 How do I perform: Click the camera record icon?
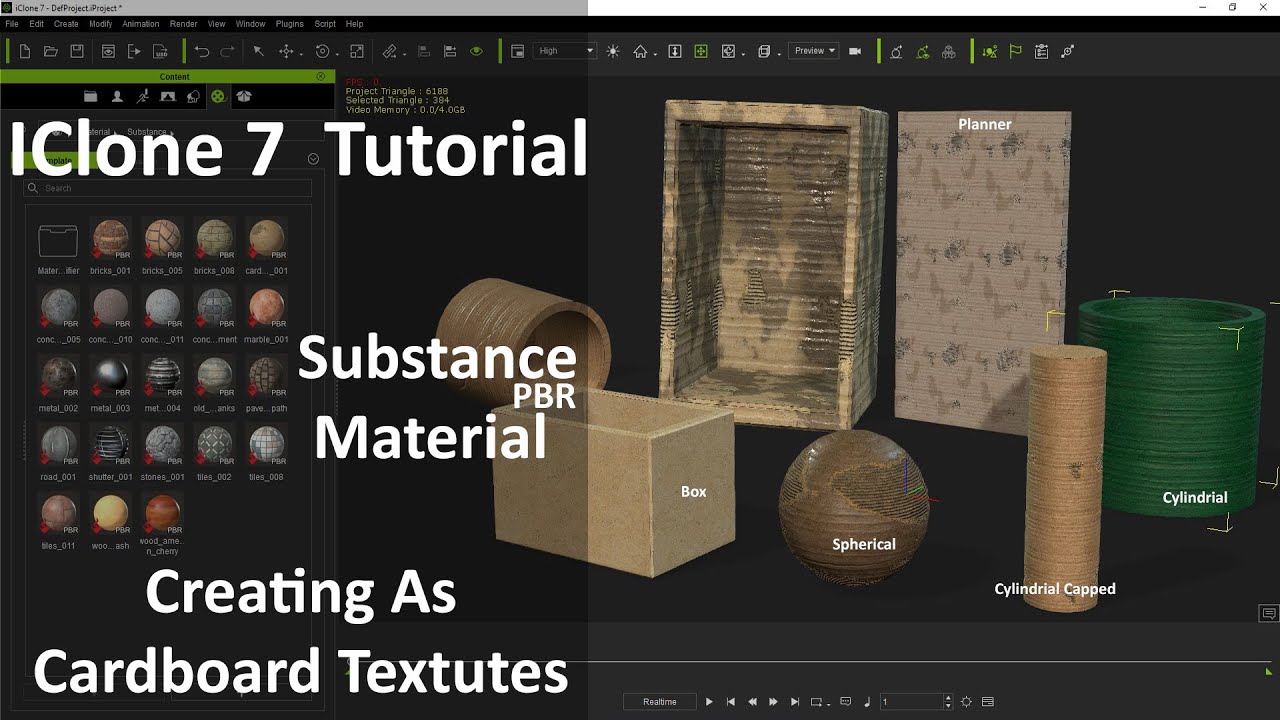(x=855, y=51)
